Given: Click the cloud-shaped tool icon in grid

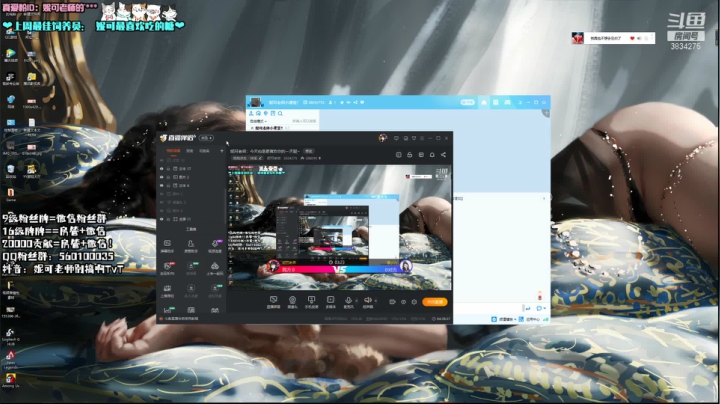Looking at the screenshot, I should click(x=215, y=266).
